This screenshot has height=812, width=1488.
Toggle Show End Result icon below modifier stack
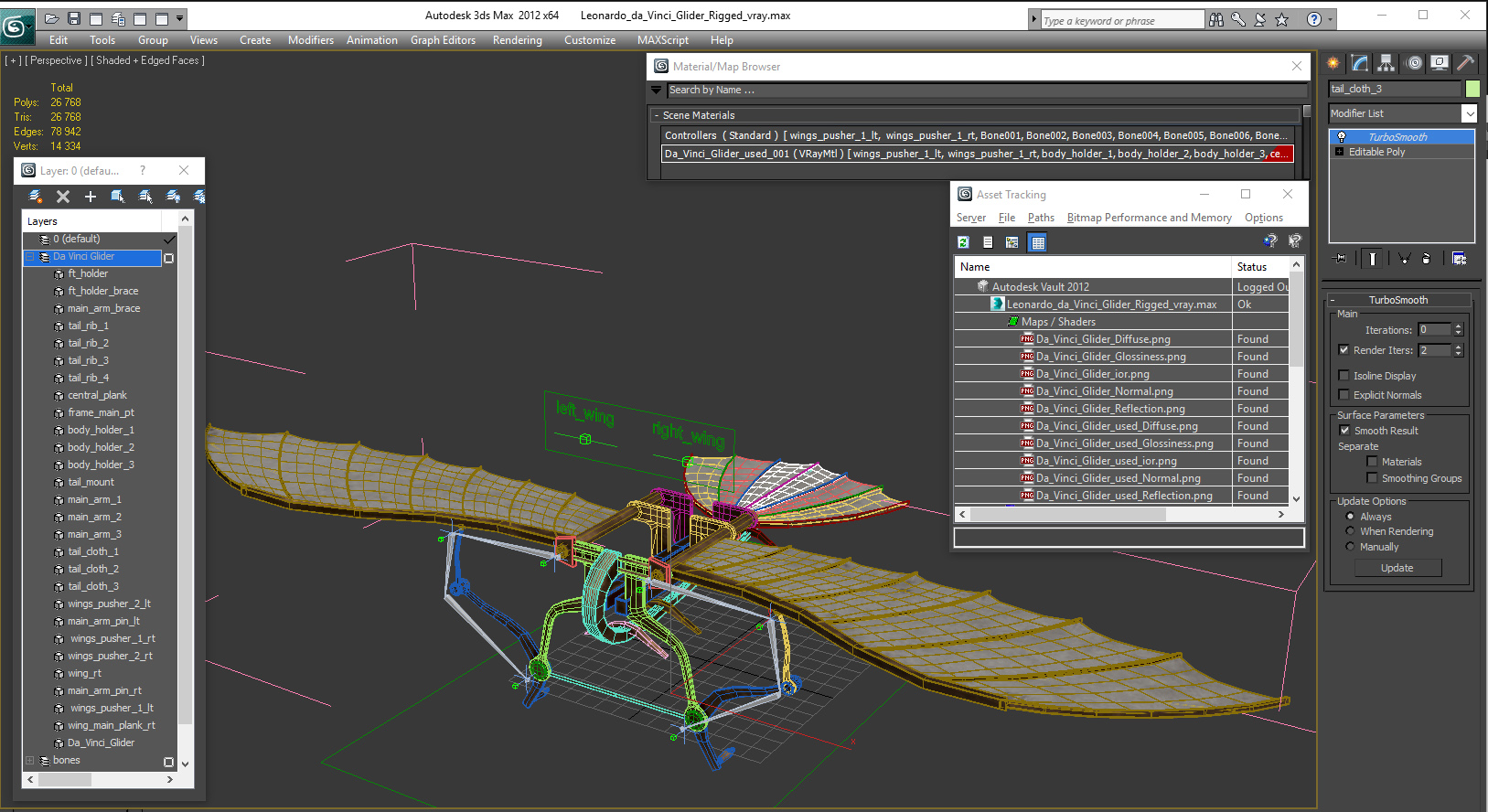pyautogui.click(x=1373, y=259)
